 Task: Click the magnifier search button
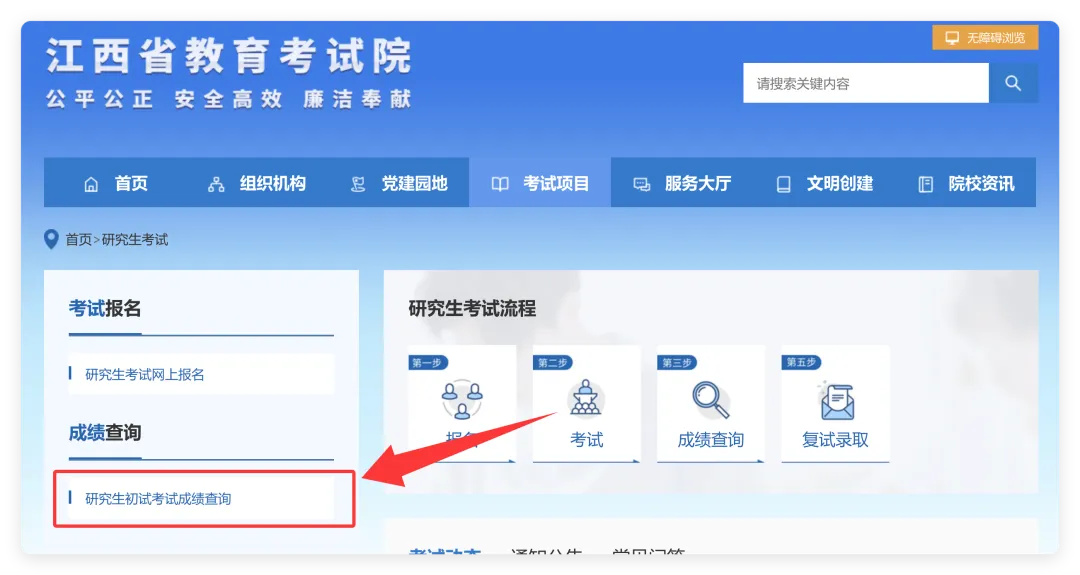click(1013, 83)
